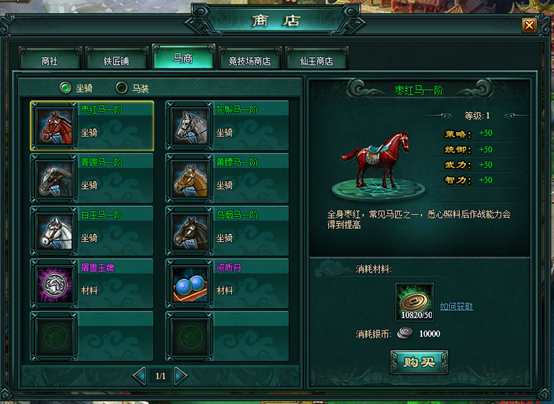Select the 马装 radio button
Viewport: 554px width, 404px height.
(x=122, y=87)
